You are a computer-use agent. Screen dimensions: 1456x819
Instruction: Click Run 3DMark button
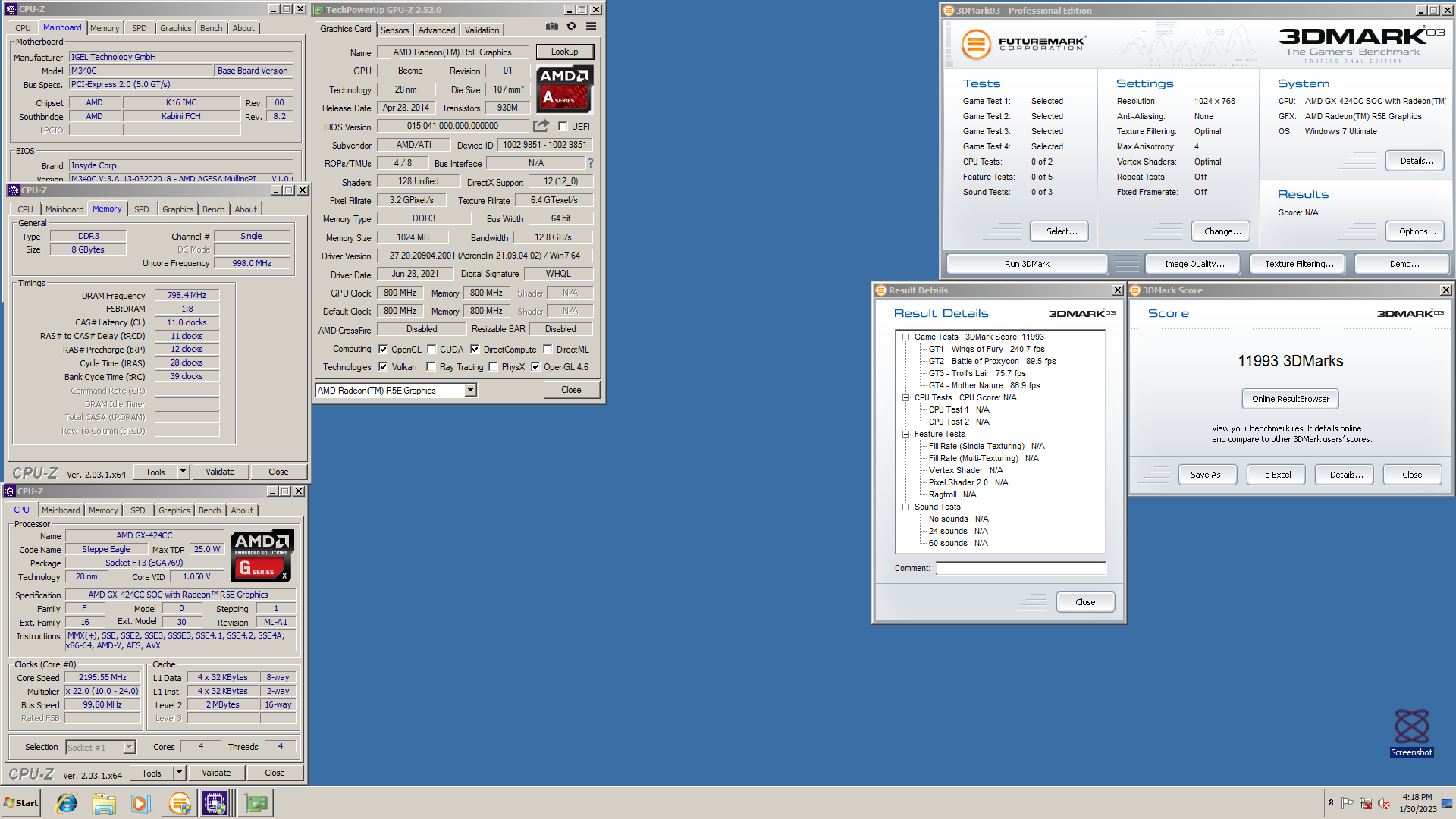click(1027, 264)
